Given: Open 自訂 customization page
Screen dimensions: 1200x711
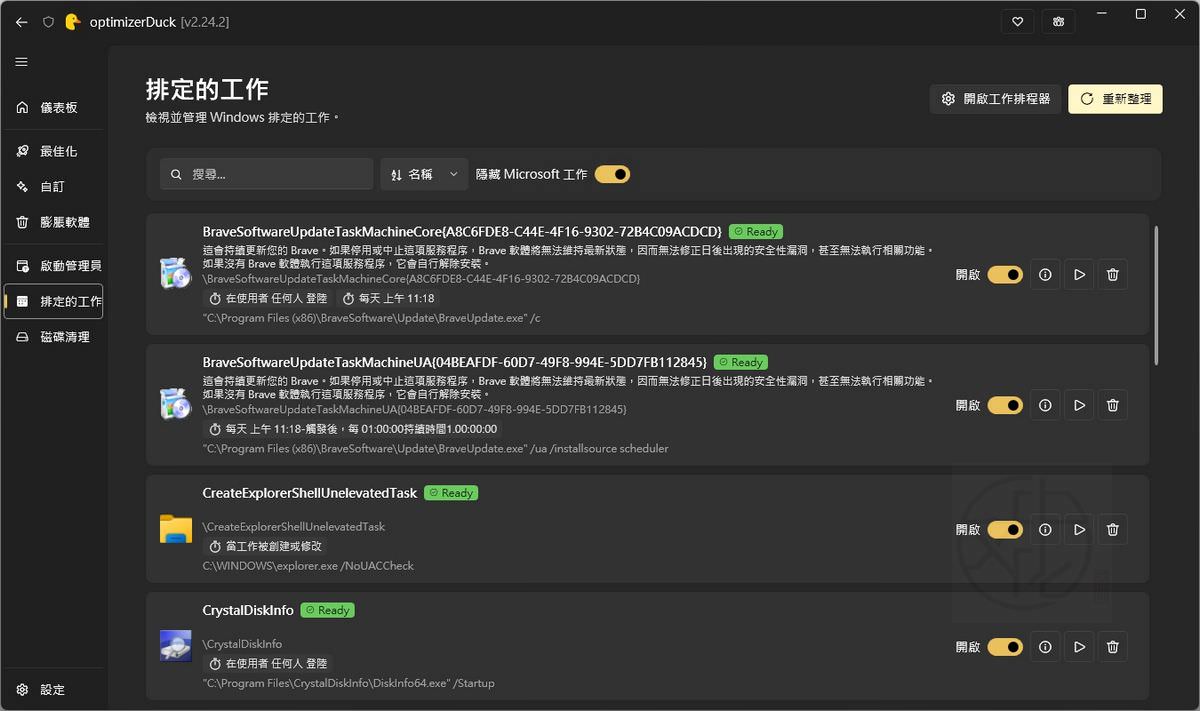Looking at the screenshot, I should 54,187.
